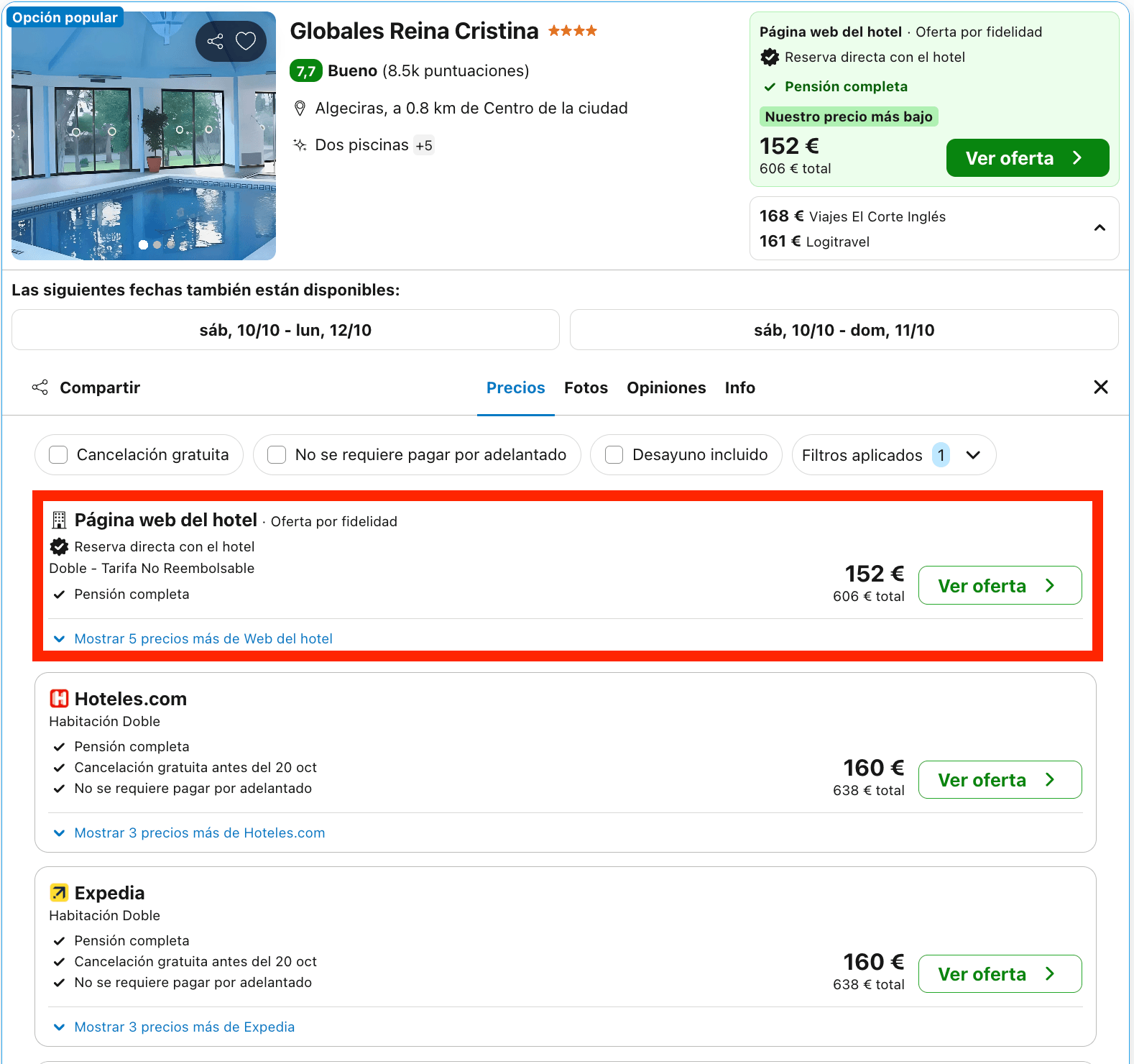Click Ver oferta for Página web del hotel row
The height and width of the screenshot is (1064, 1134).
[1000, 586]
